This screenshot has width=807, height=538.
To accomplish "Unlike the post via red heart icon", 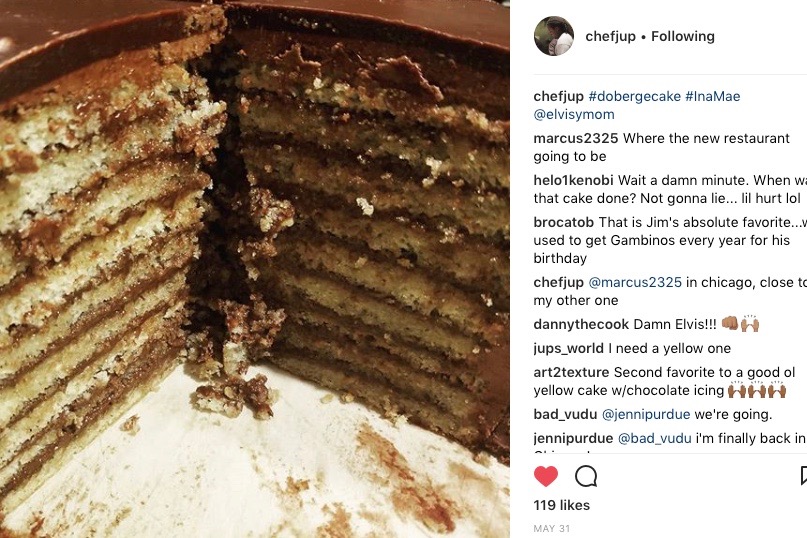I will pos(546,476).
